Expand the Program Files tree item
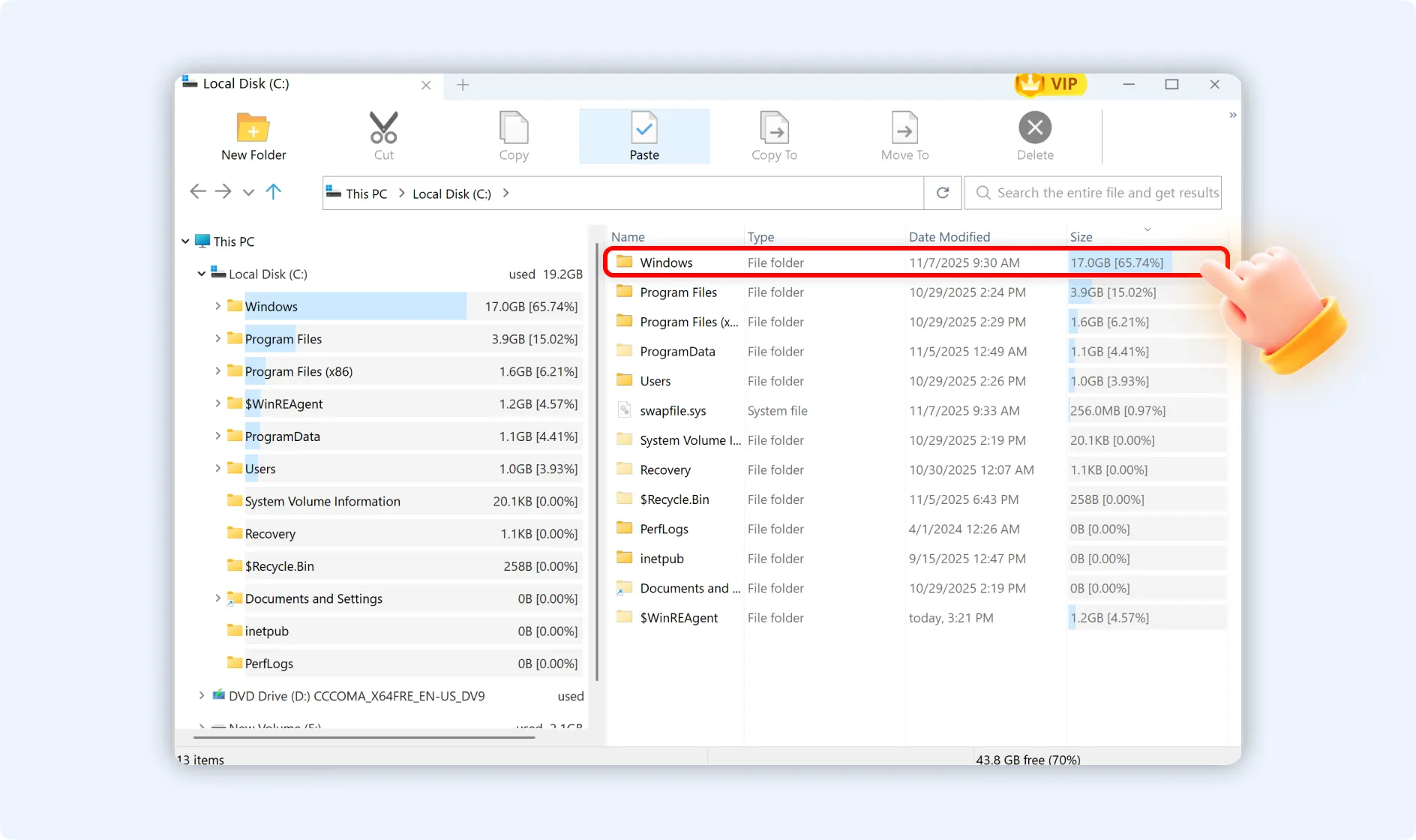Screen dimensions: 1416x840 pos(217,338)
